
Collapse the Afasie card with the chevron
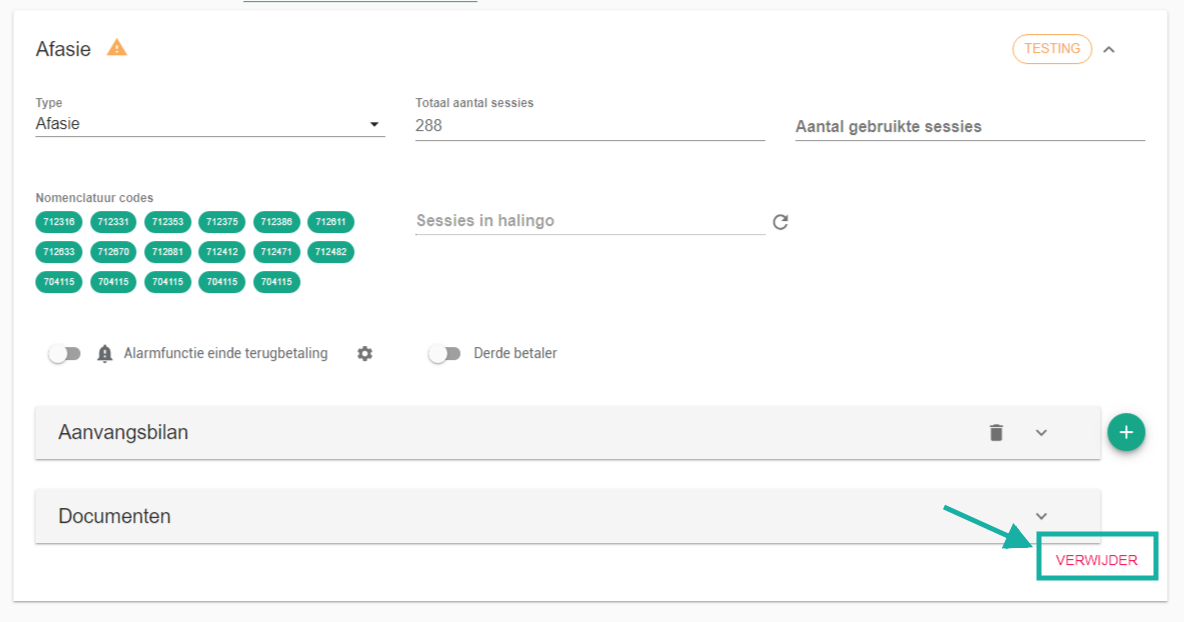1109,49
